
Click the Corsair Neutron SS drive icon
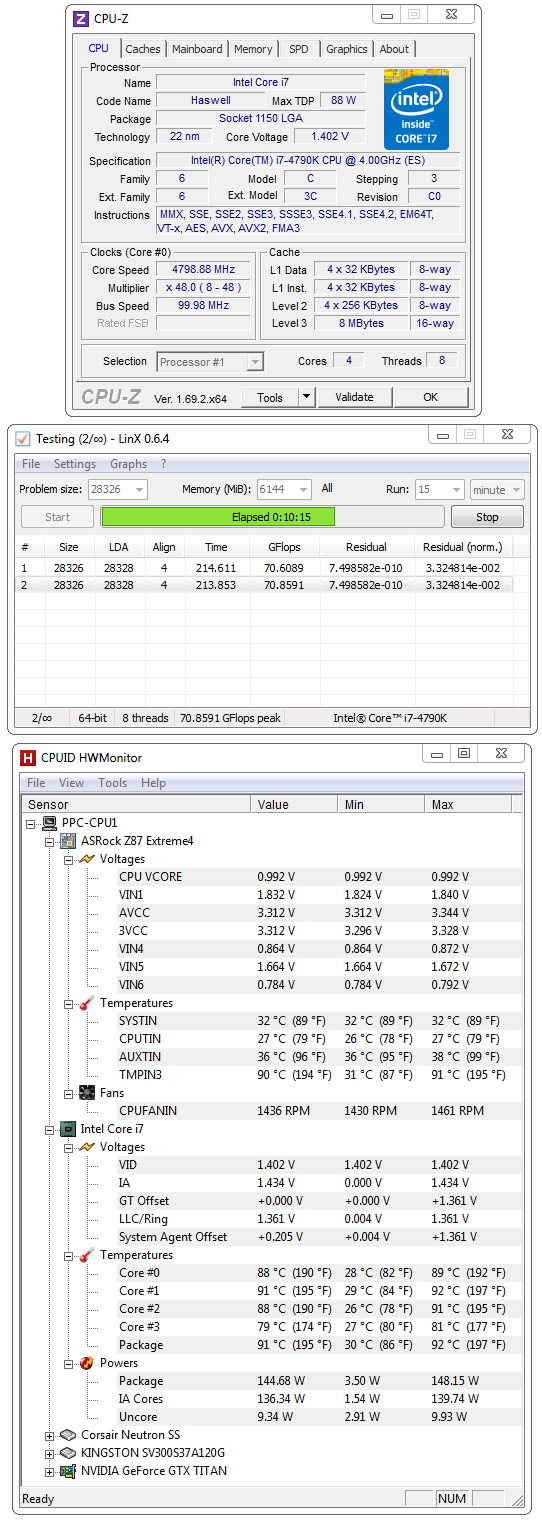coord(68,1435)
